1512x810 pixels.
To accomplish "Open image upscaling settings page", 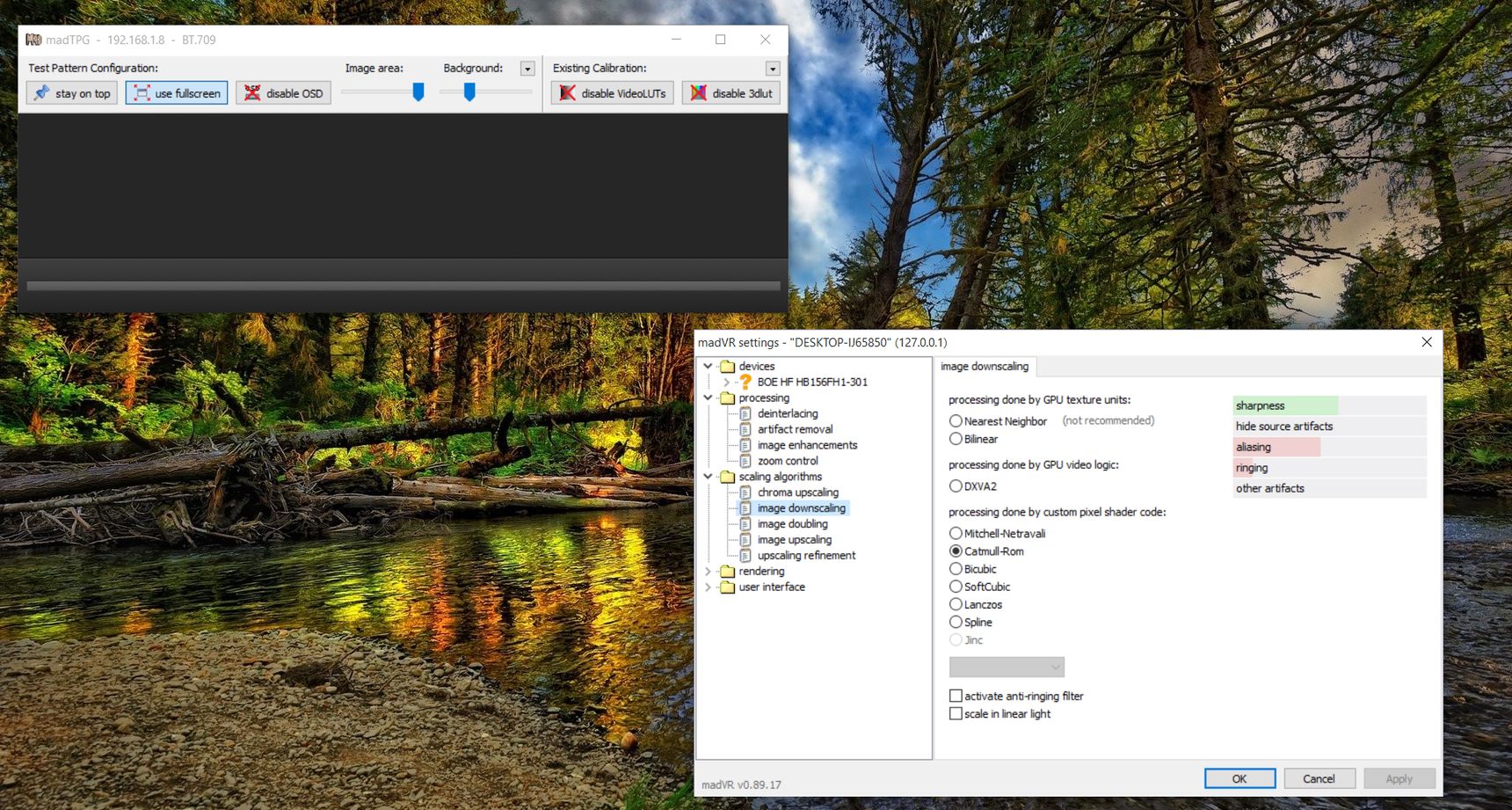I will [x=795, y=540].
